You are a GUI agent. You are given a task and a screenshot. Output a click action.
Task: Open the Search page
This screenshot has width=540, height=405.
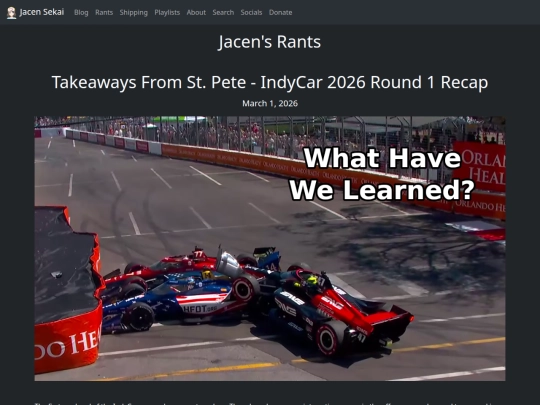tap(223, 12)
